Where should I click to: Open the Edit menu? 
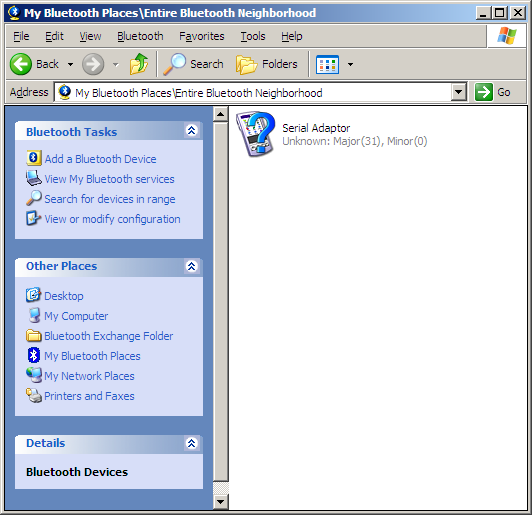pyautogui.click(x=54, y=36)
